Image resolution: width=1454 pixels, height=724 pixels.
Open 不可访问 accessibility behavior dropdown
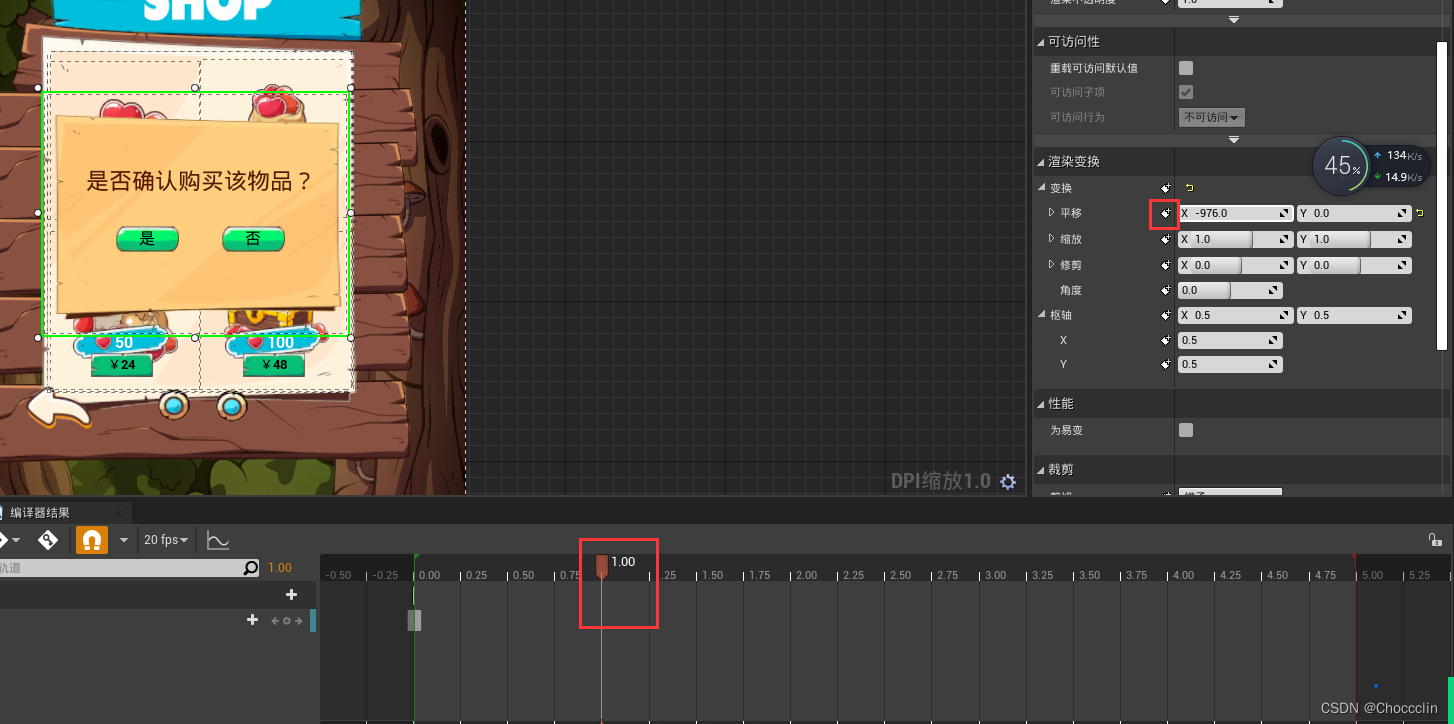1211,117
